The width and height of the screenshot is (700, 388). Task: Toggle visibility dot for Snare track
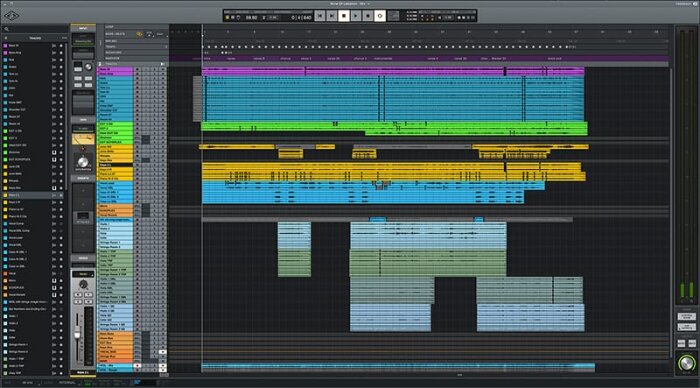click(x=61, y=67)
